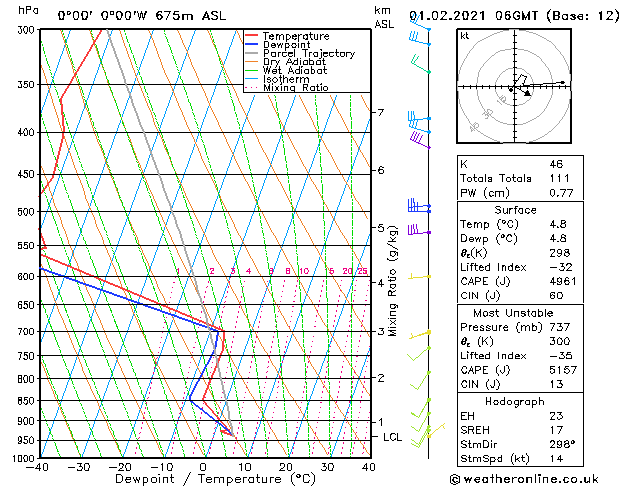Click the weatheronline.co.uk copyright text
The image size is (629, 486).
click(524, 479)
